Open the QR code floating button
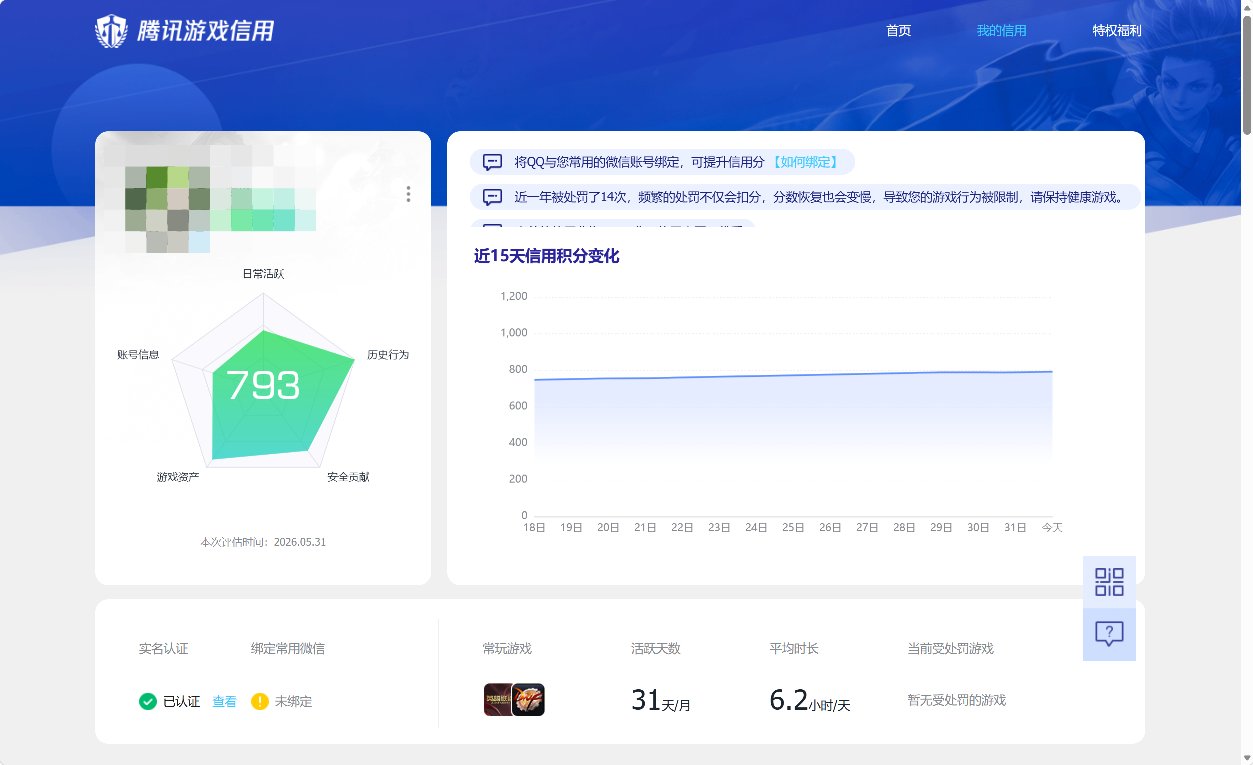Image resolution: width=1253 pixels, height=765 pixels. [1109, 582]
